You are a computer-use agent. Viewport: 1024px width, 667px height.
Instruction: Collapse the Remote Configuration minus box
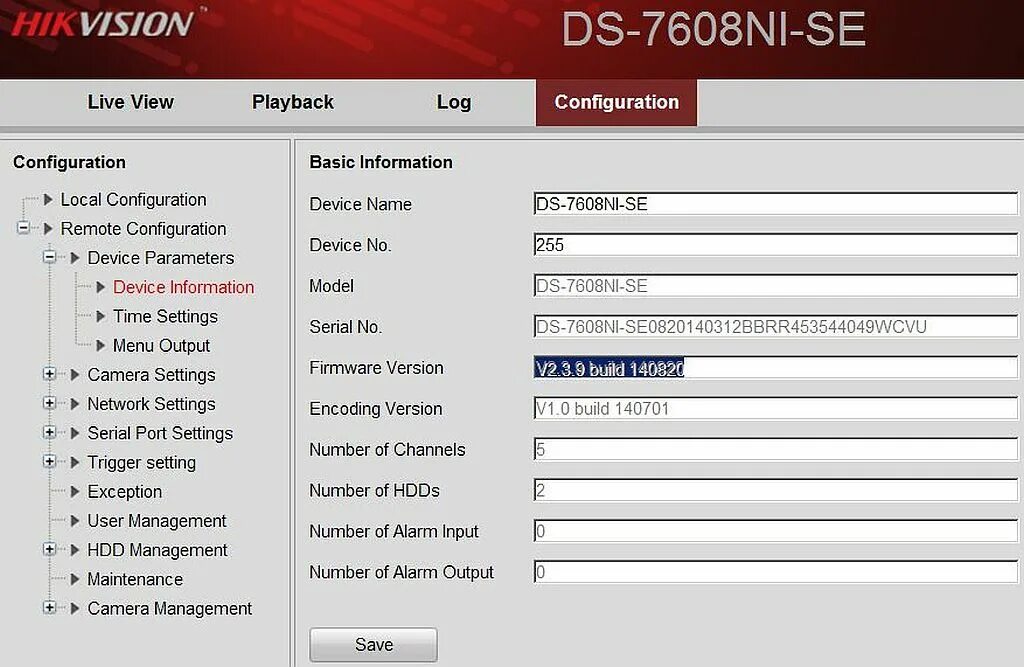[x=23, y=228]
